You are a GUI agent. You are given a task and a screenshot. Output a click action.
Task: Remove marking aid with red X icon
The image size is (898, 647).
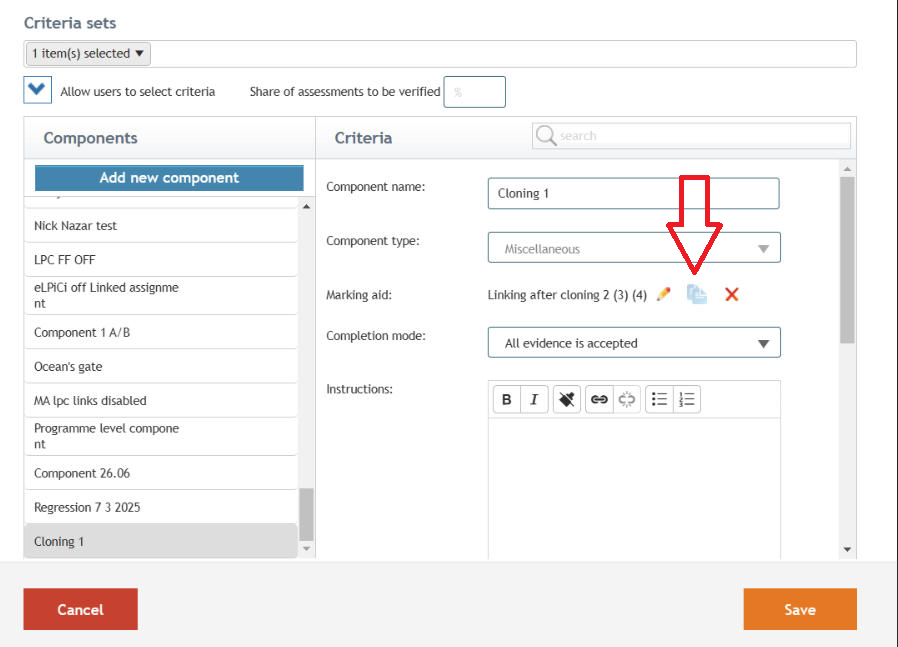[731, 294]
